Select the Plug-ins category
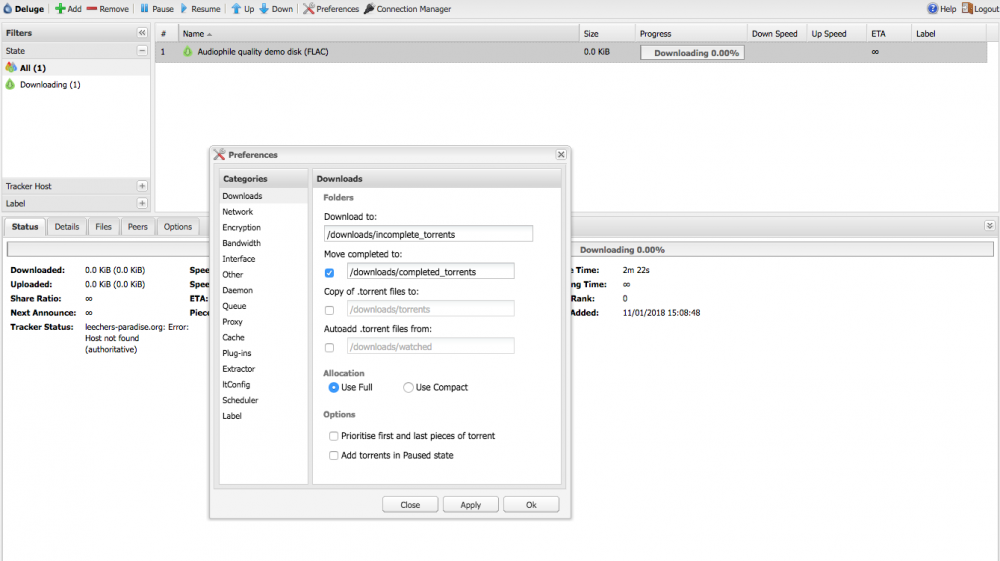This screenshot has width=1000, height=561. tap(263, 353)
